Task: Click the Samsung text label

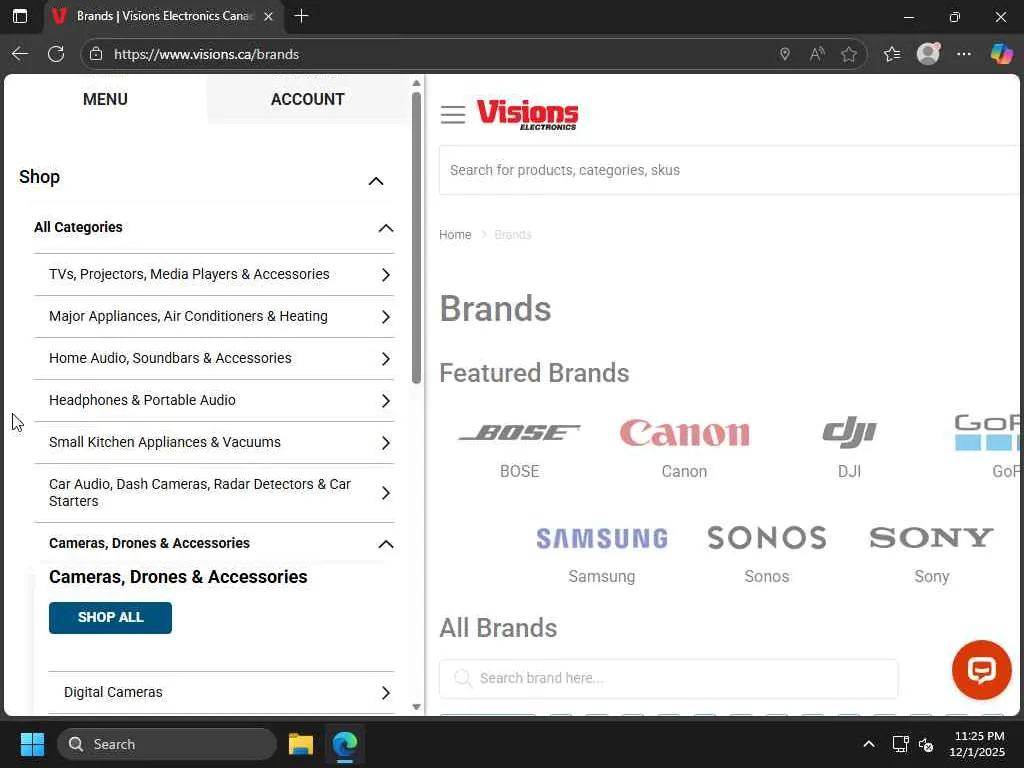Action: [x=601, y=577]
